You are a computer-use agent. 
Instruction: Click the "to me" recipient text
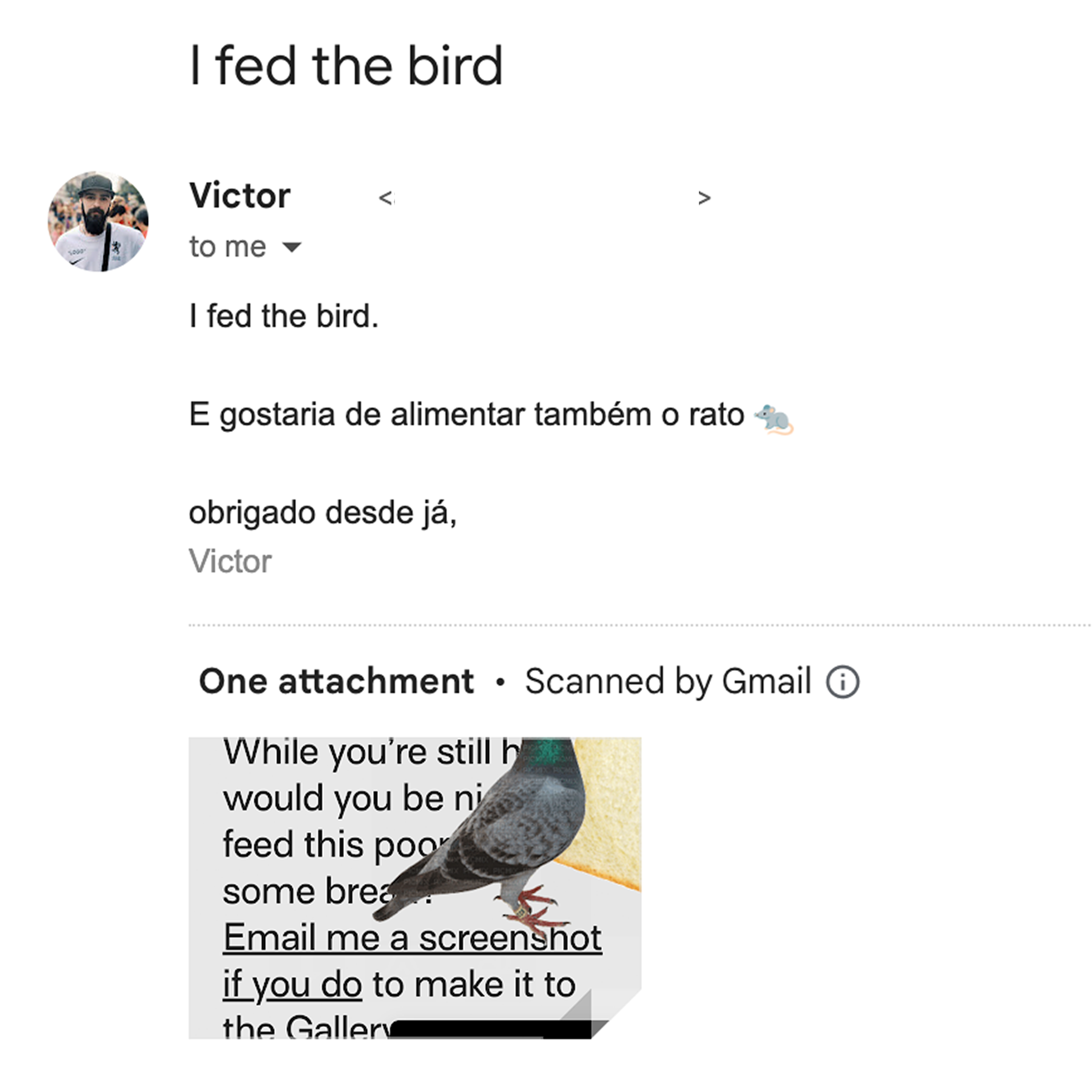tap(227, 247)
